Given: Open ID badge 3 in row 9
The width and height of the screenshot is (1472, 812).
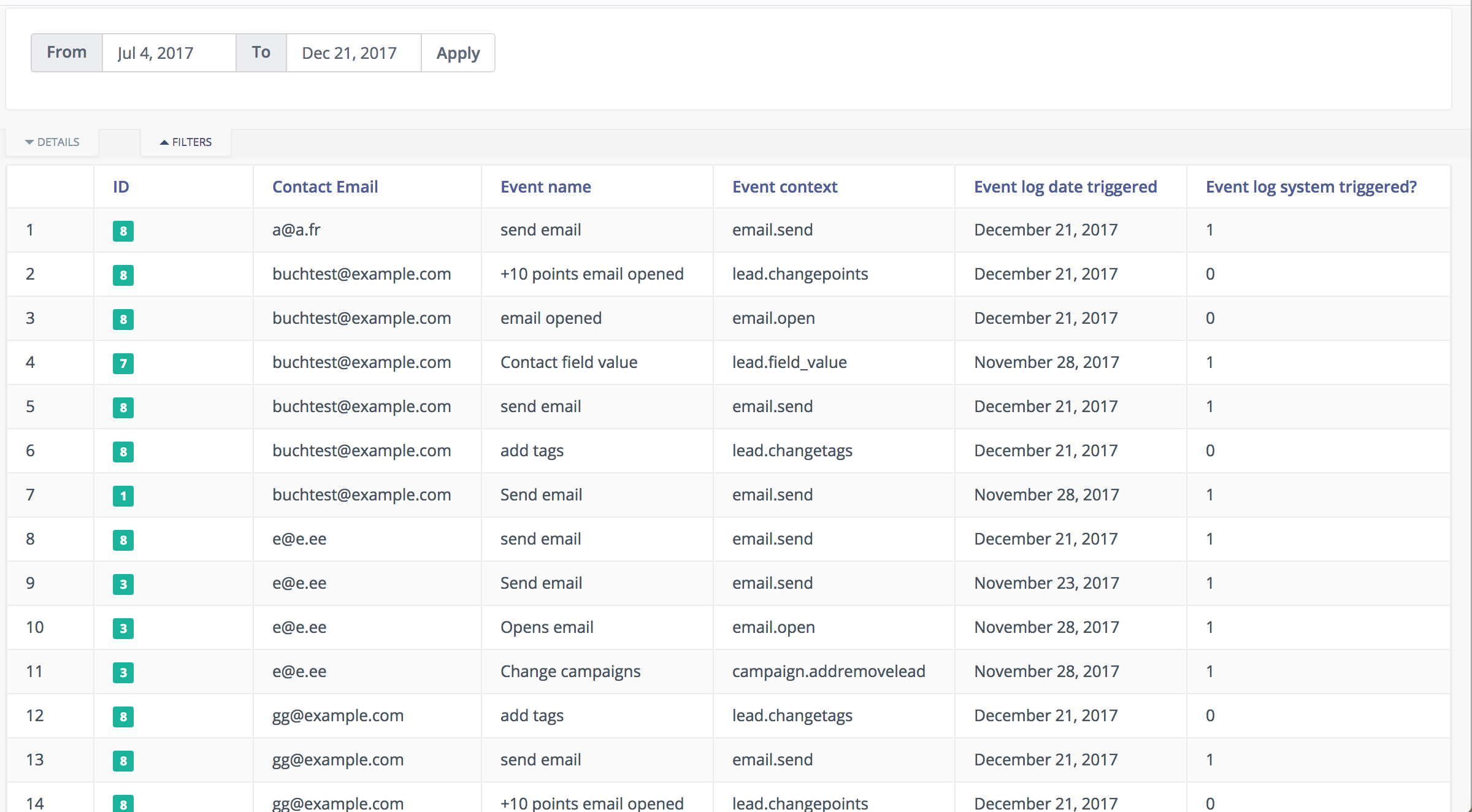Looking at the screenshot, I should point(123,584).
